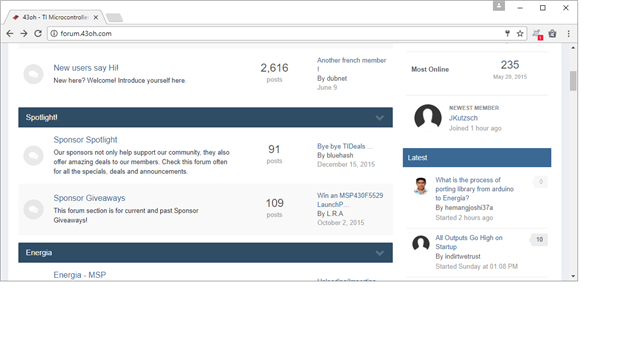Image resolution: width=619 pixels, height=362 pixels.
Task: Click the Joined 1 hour ago text
Action: pos(475,128)
